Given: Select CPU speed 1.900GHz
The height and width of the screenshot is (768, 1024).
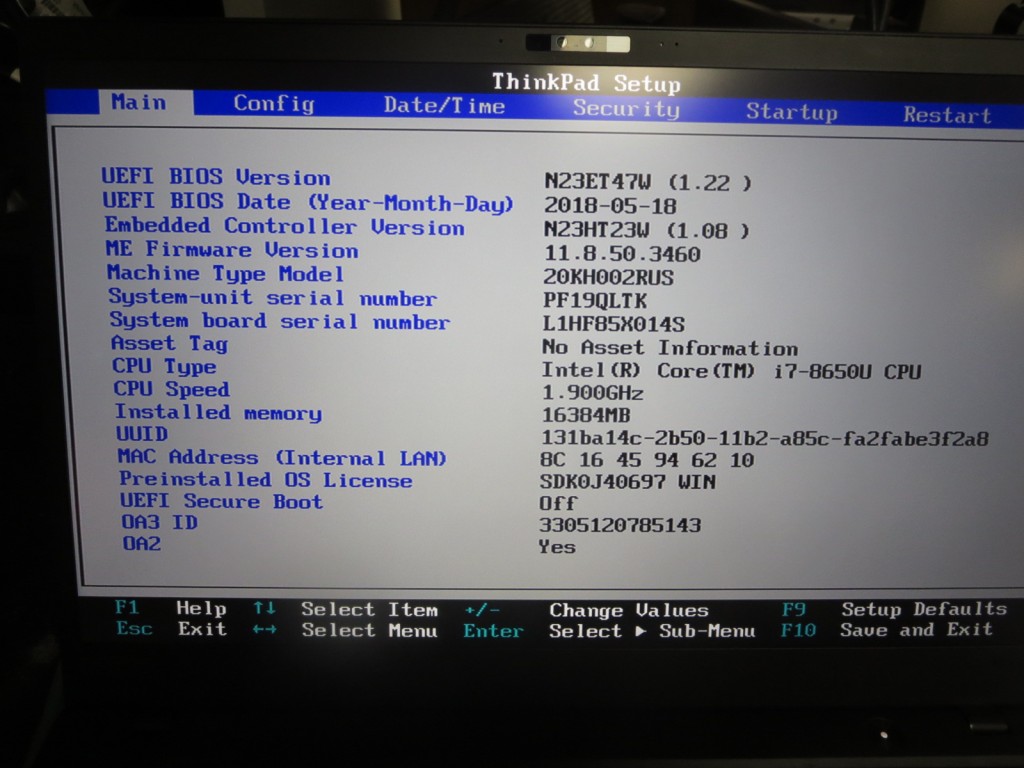Looking at the screenshot, I should 592,393.
